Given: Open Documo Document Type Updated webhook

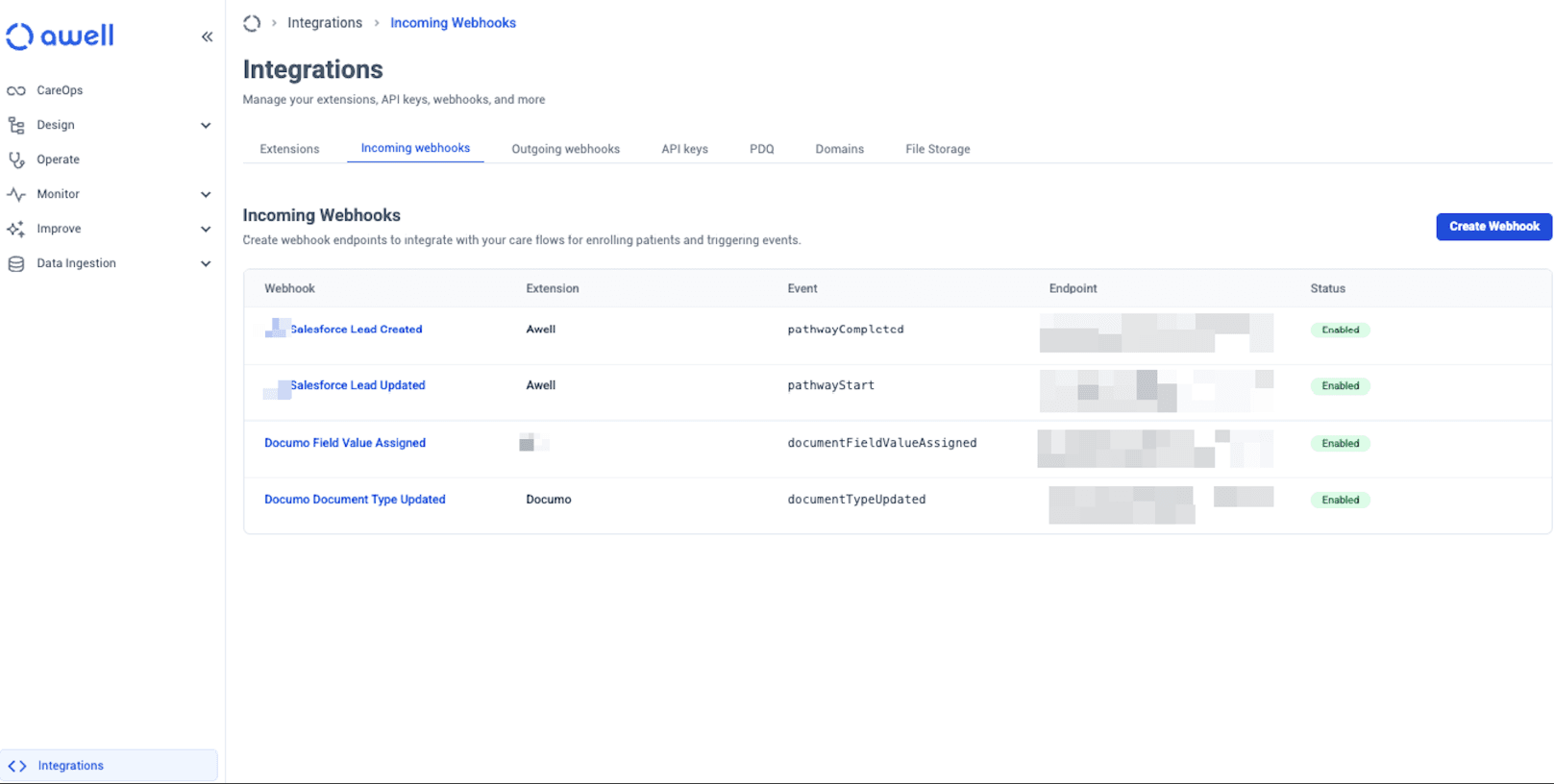Looking at the screenshot, I should pyautogui.click(x=355, y=500).
